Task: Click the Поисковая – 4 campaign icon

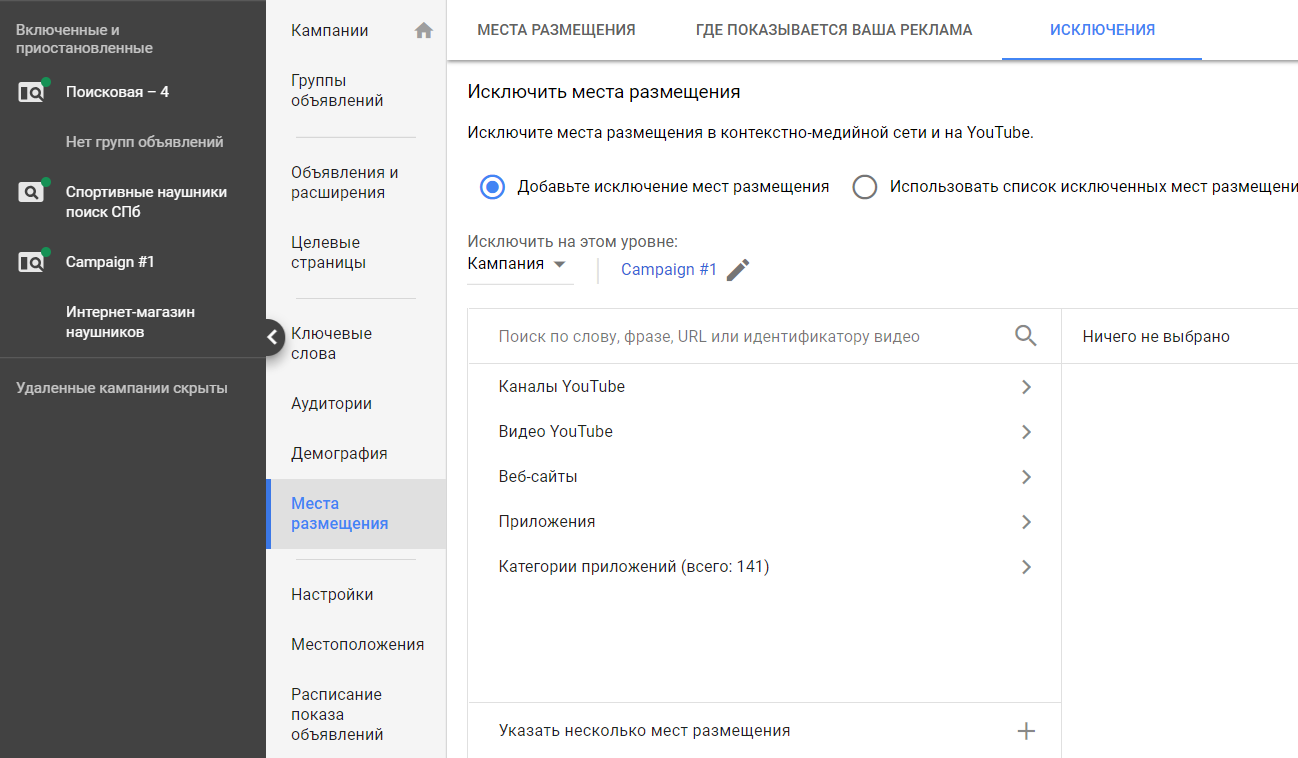Action: [x=32, y=92]
